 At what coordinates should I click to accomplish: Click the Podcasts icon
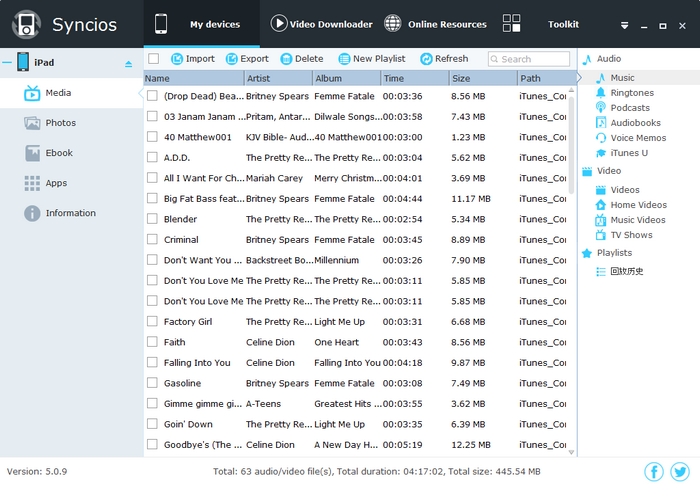[x=601, y=108]
